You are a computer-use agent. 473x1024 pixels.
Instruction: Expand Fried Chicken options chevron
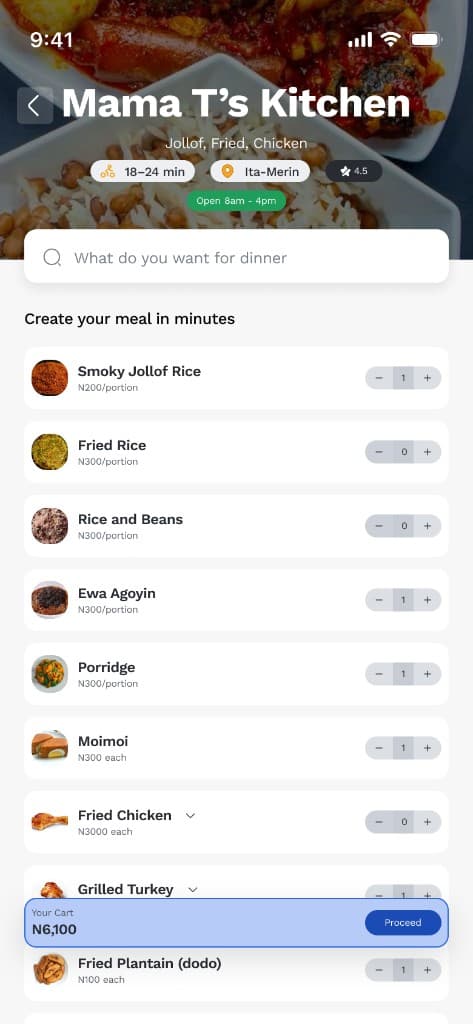pos(190,816)
